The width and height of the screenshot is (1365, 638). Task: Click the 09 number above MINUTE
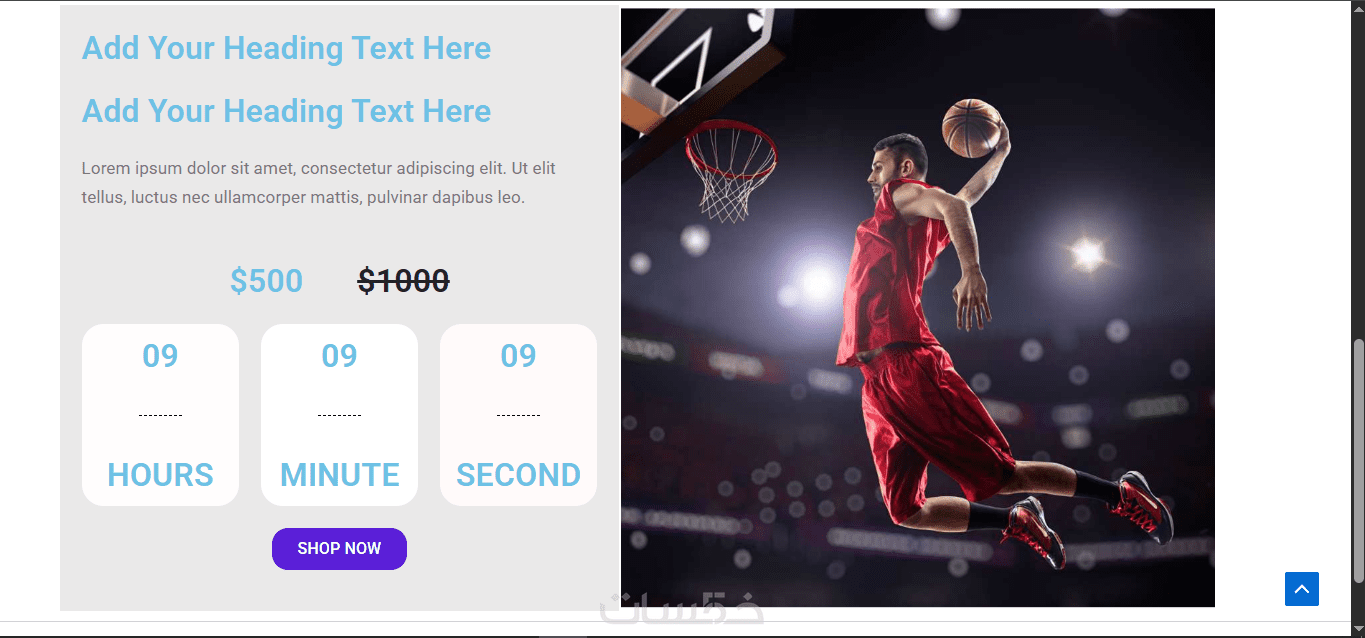(x=339, y=356)
